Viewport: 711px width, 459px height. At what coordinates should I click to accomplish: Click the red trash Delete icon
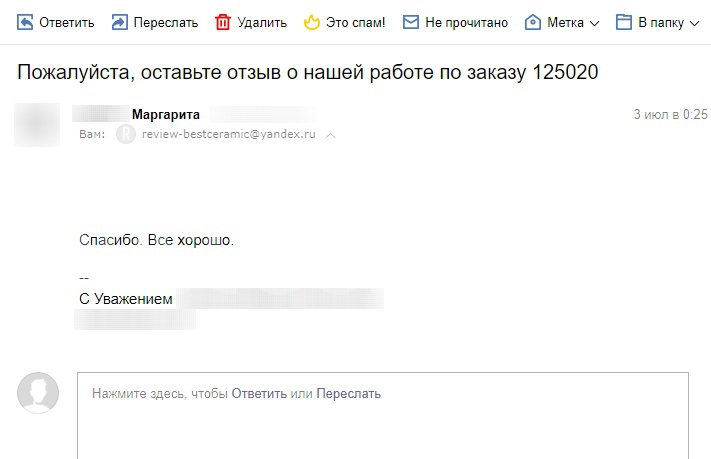[223, 22]
